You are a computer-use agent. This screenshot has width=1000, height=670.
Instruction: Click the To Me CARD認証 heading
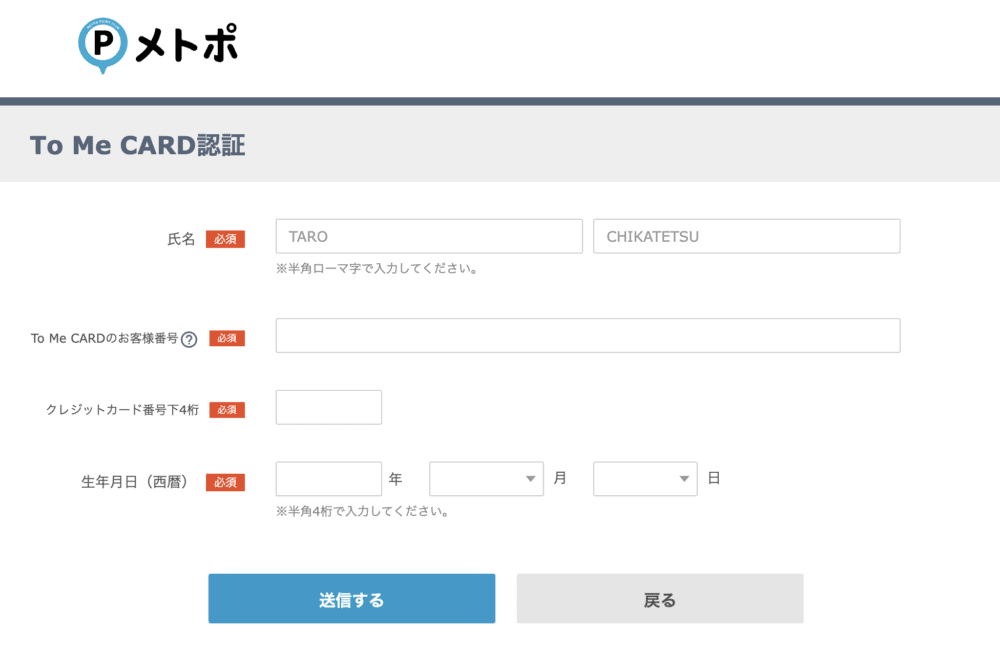point(138,145)
